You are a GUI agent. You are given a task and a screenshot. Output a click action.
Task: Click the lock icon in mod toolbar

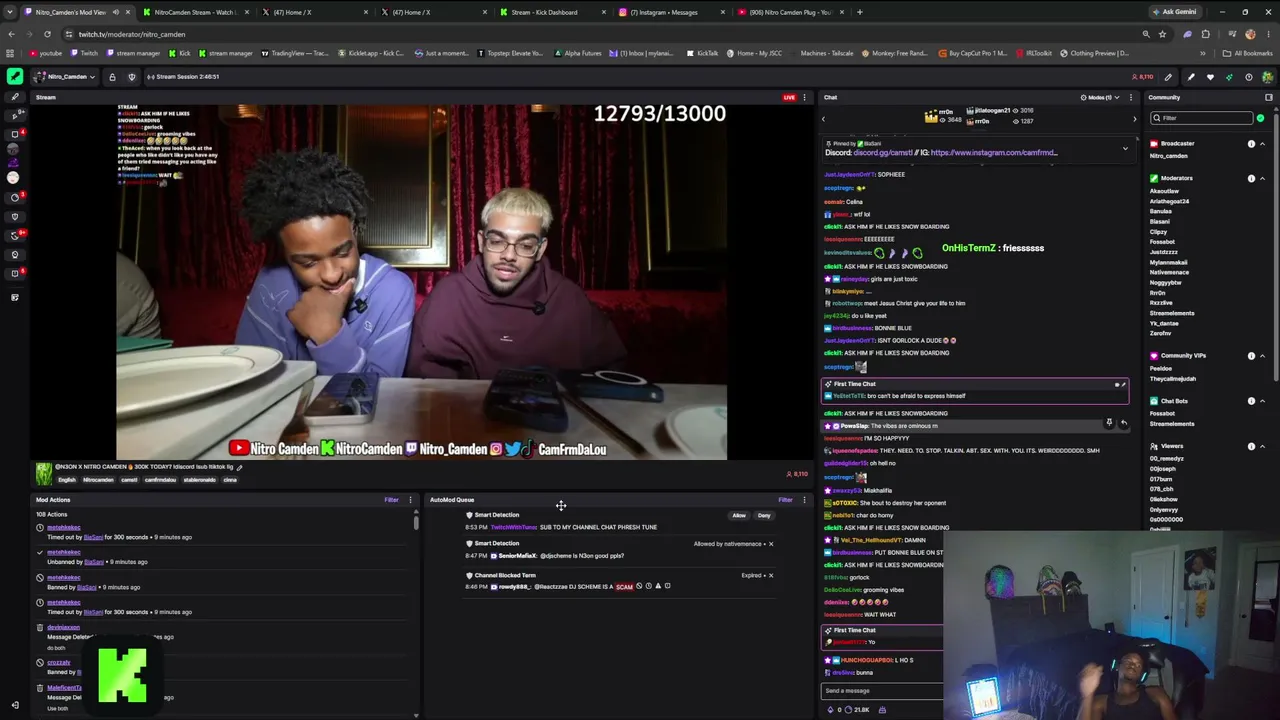112,77
